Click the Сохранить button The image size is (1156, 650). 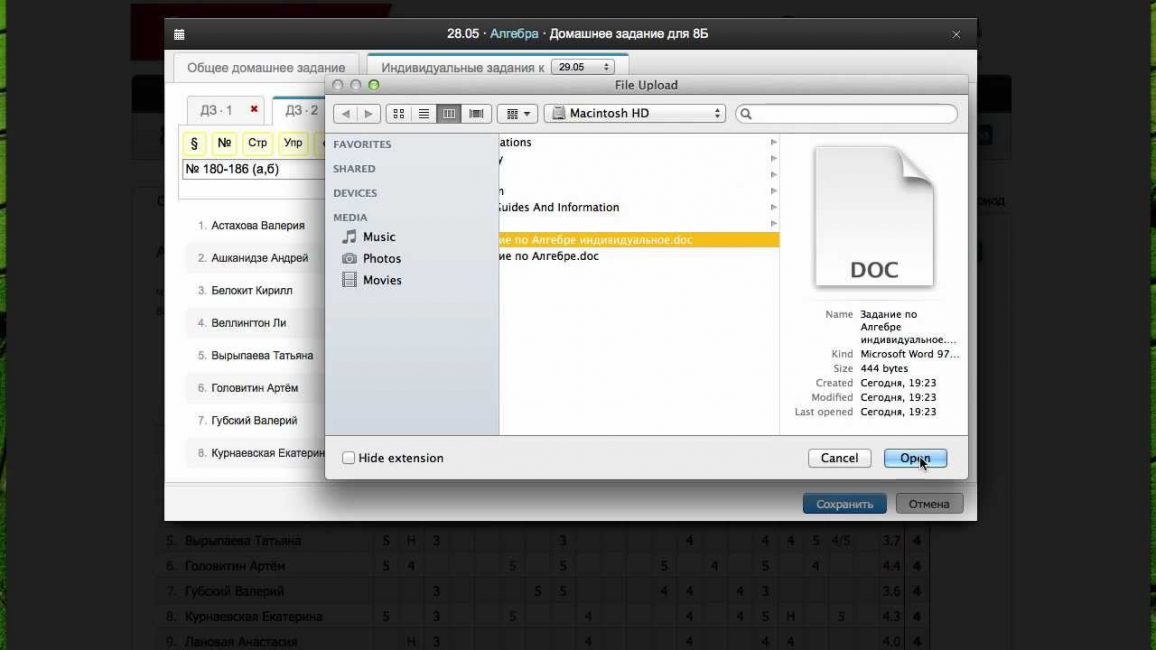coord(844,504)
